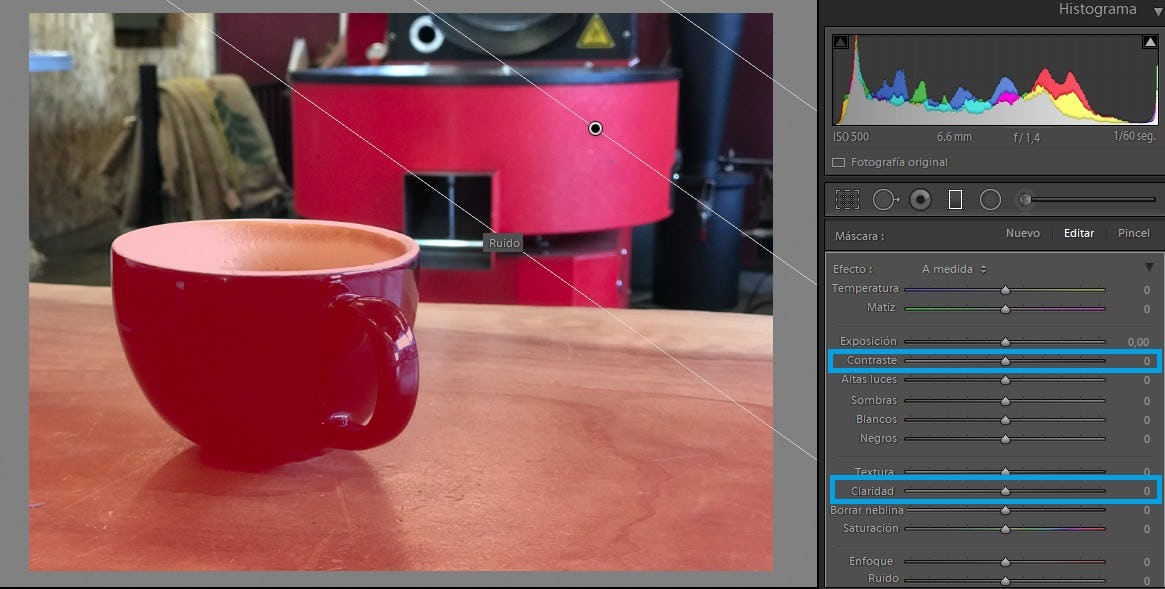Toggle shadow clipping indicator in histogram
1165x589 pixels.
[840, 42]
